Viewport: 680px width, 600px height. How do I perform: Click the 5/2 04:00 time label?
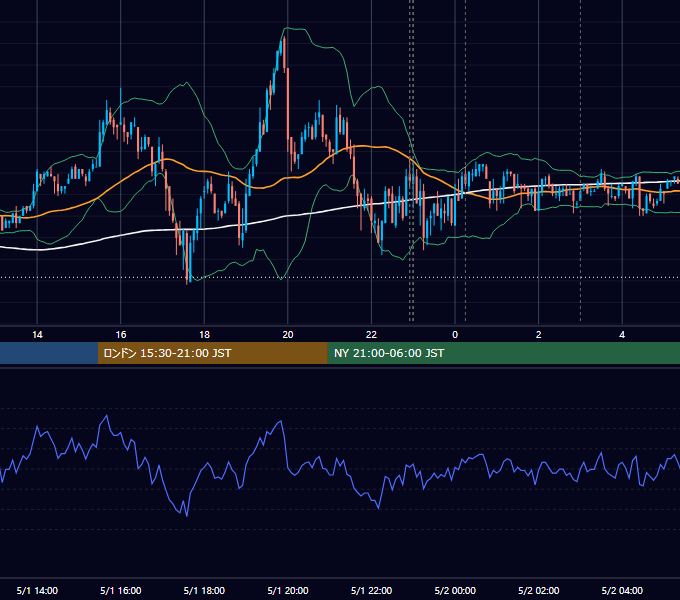[x=622, y=590]
